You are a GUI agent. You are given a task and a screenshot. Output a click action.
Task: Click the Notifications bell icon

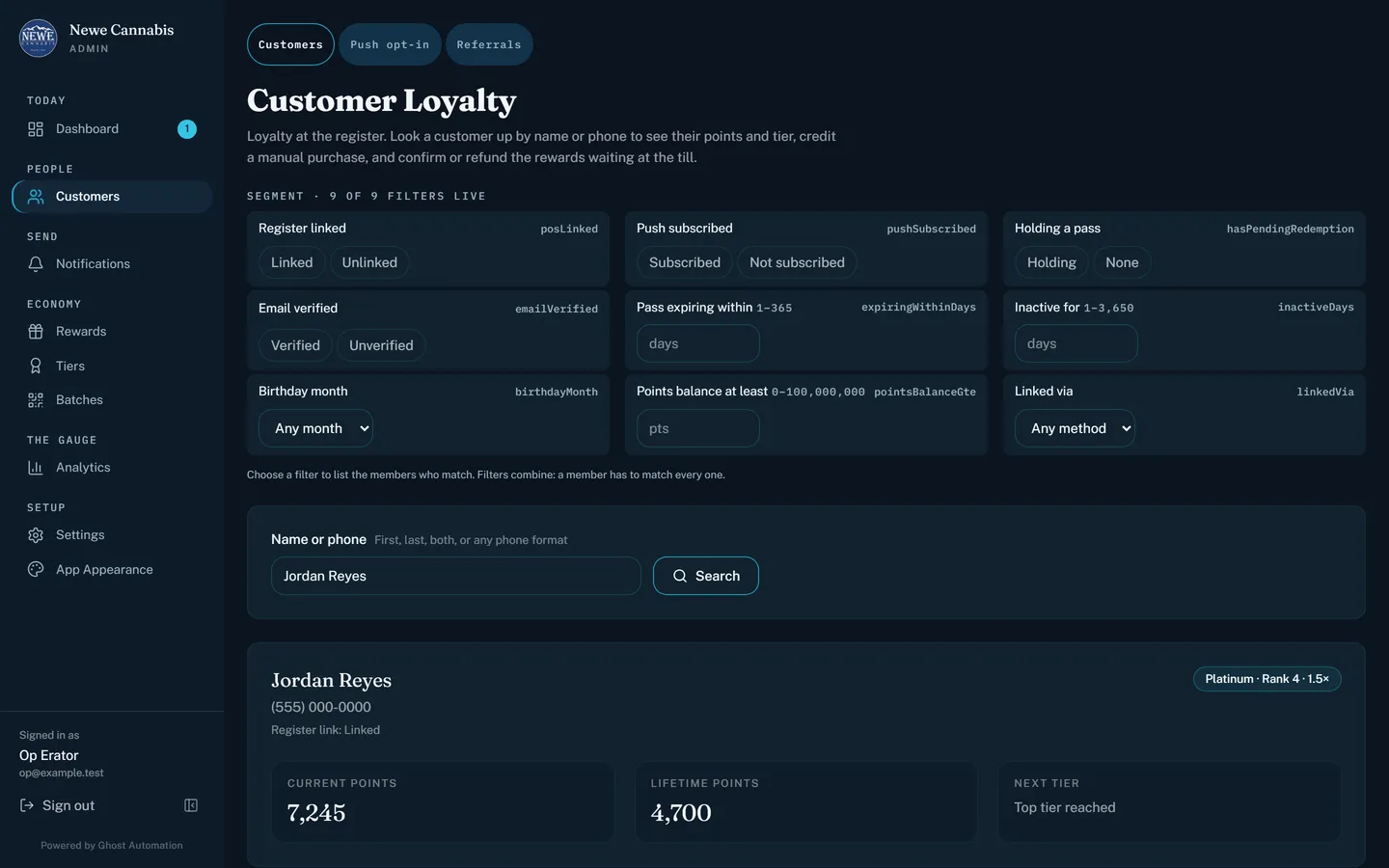[x=36, y=264]
